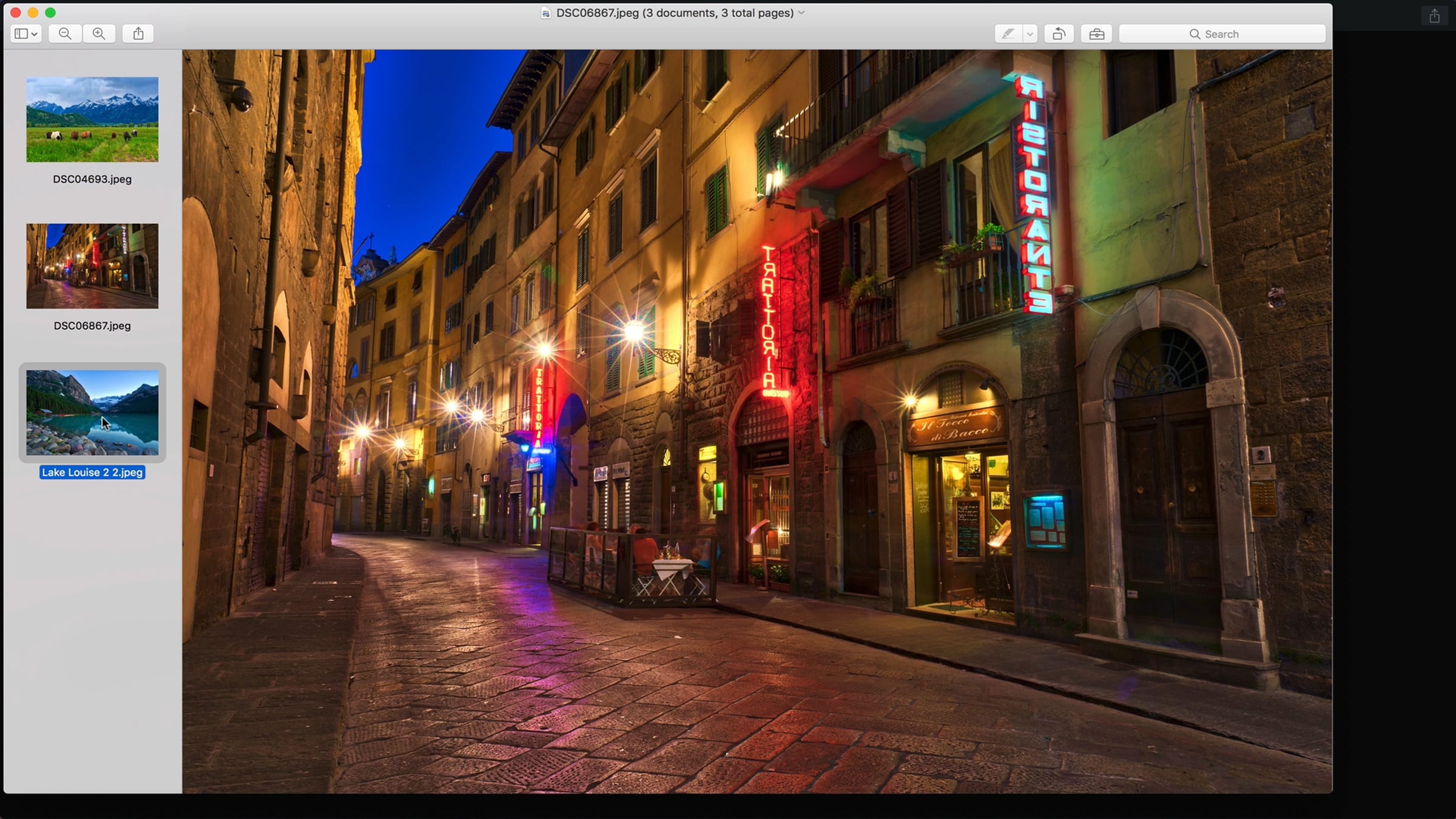Click the Lake Louise 2 2.jpeg name label
The height and width of the screenshot is (819, 1456).
[92, 473]
